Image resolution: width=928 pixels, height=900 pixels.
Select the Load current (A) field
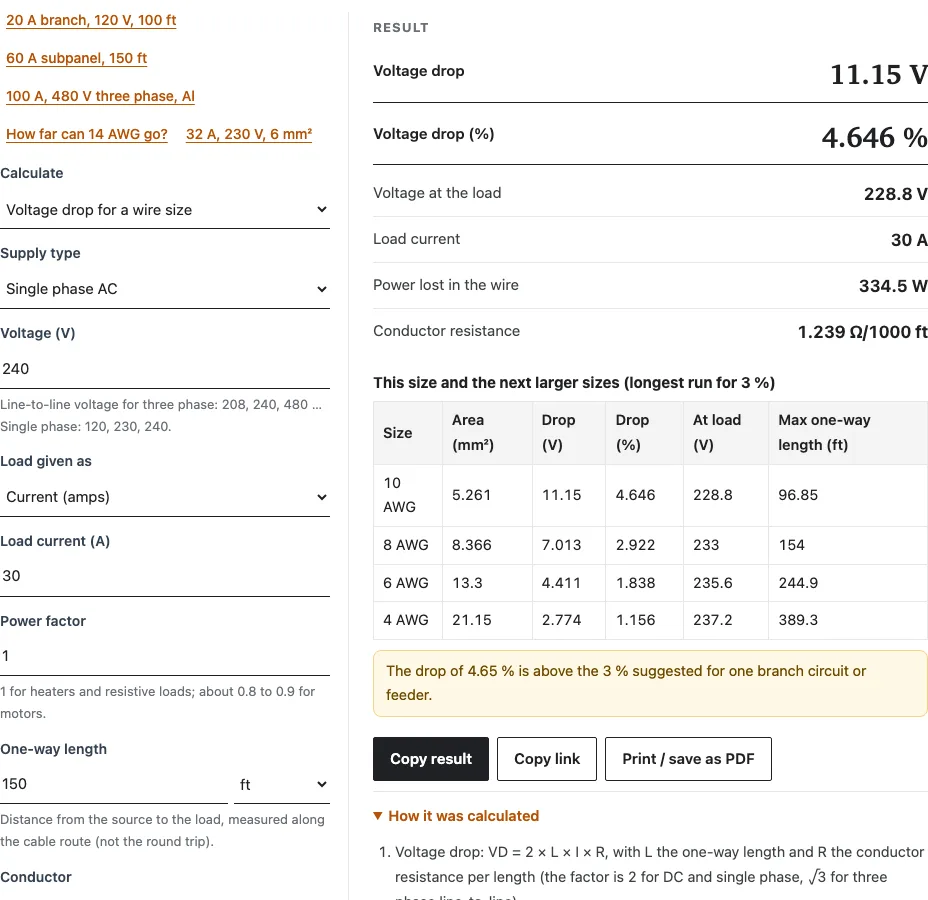[165, 576]
